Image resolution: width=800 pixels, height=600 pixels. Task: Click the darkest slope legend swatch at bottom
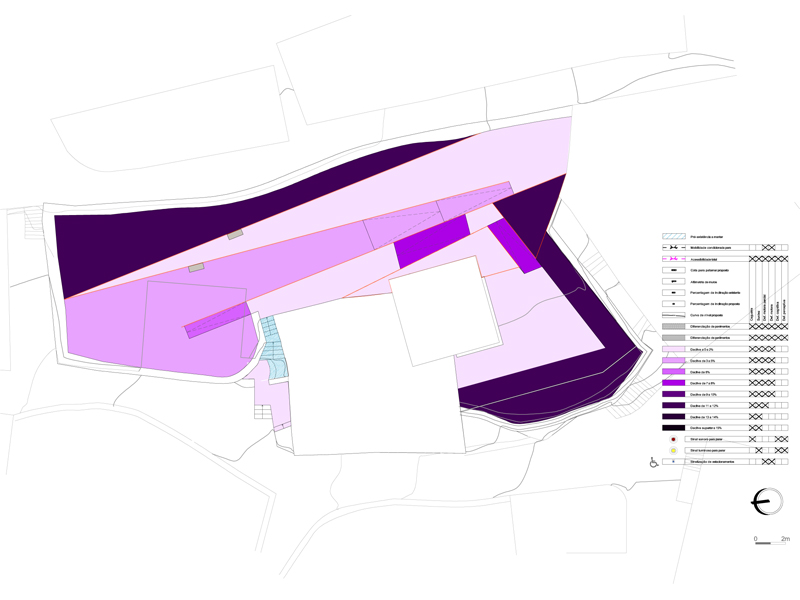[674, 427]
